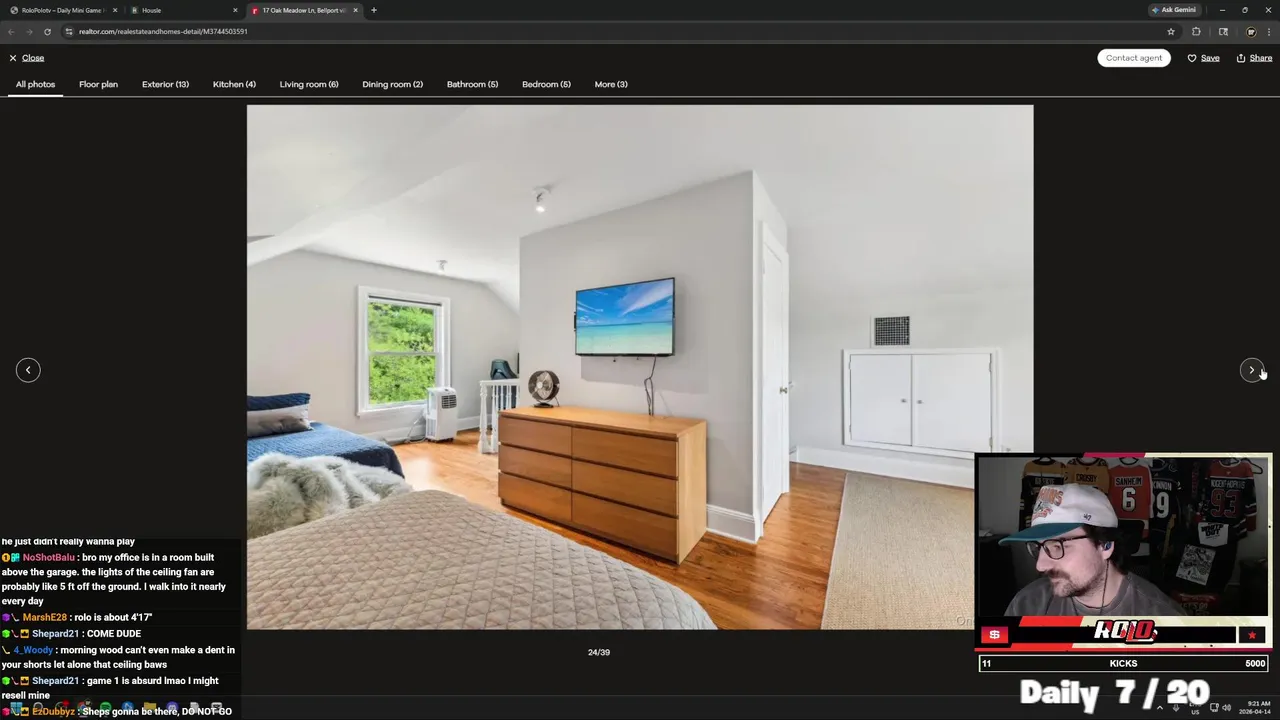The width and height of the screenshot is (1280, 720).
Task: Show Kitchen (4) photos
Action: point(234,84)
